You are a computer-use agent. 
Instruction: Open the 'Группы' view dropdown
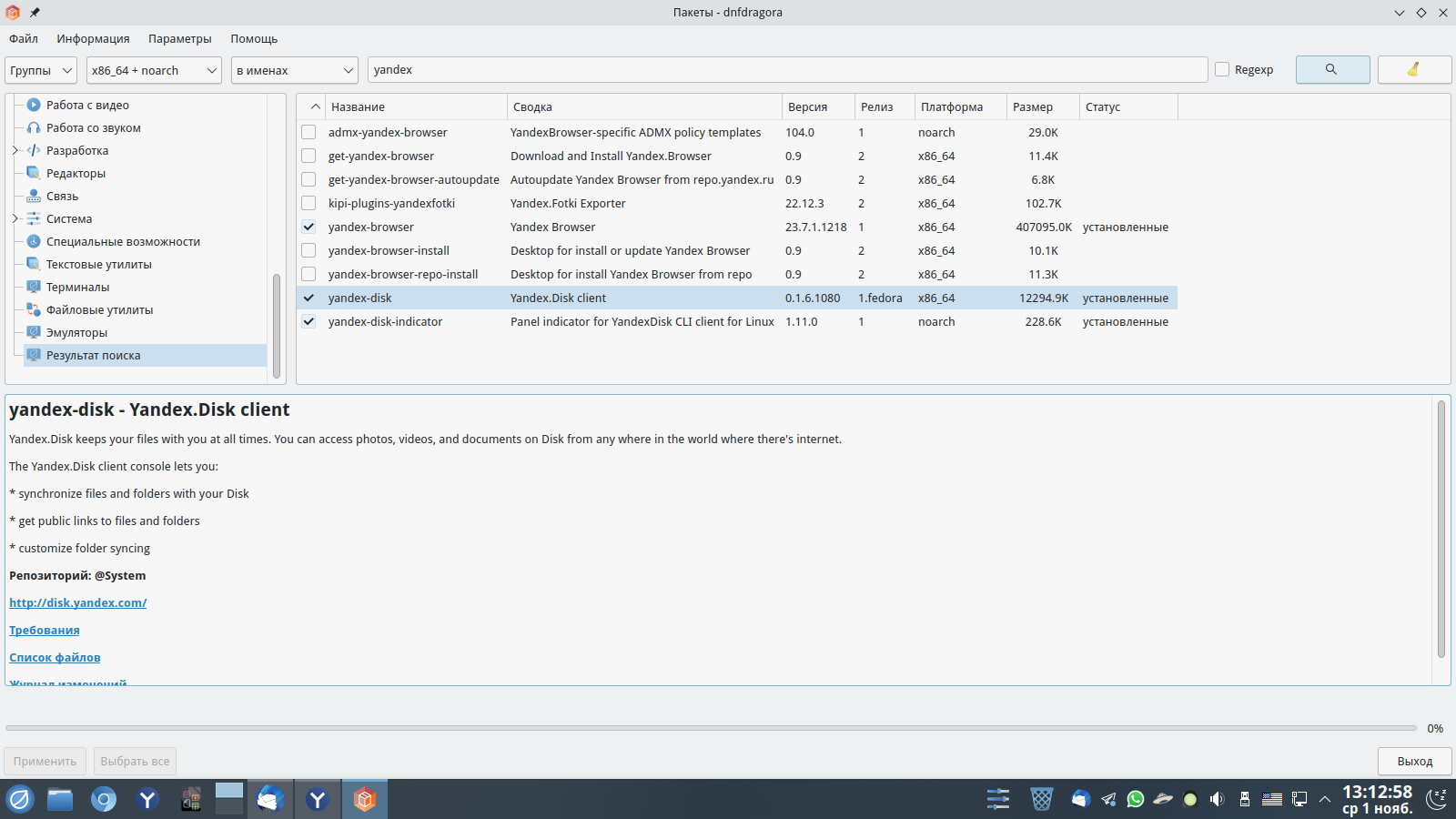point(41,70)
